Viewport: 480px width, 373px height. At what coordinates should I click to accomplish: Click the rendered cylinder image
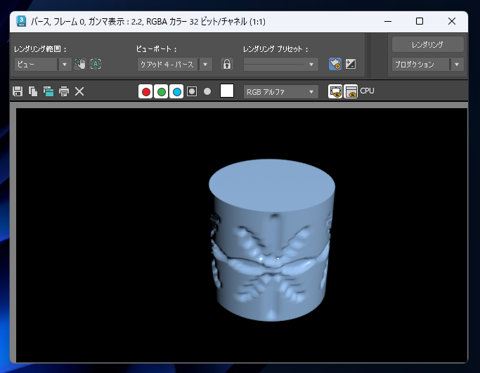pos(272,240)
